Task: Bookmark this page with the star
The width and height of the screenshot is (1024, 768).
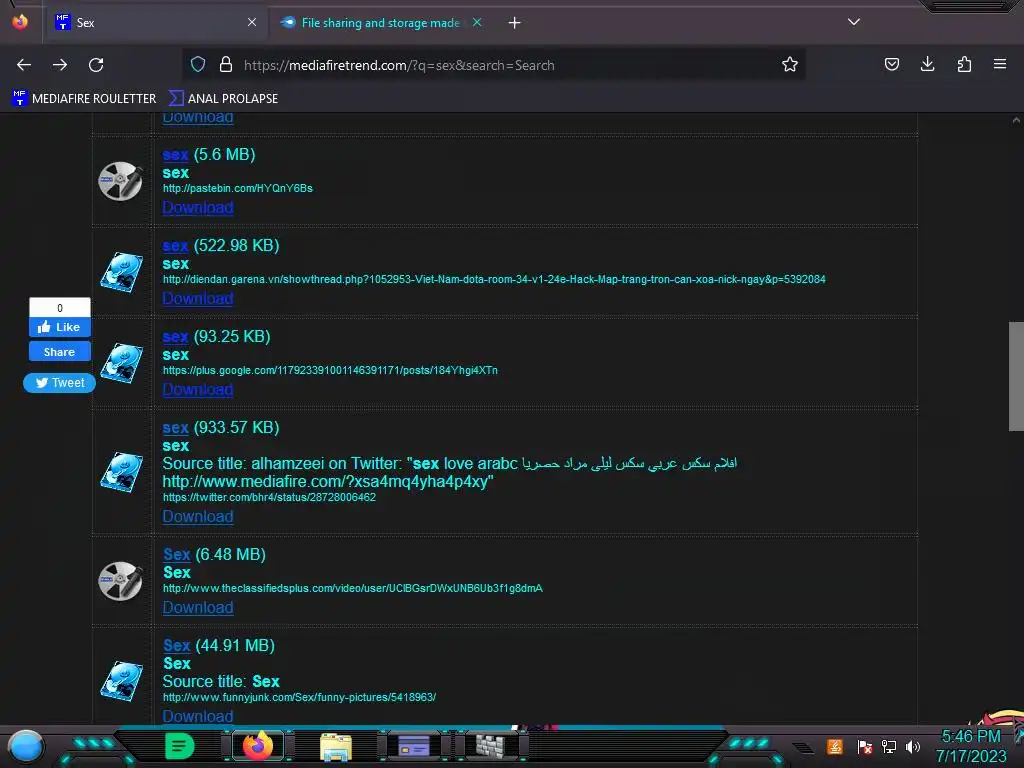Action: [x=790, y=64]
